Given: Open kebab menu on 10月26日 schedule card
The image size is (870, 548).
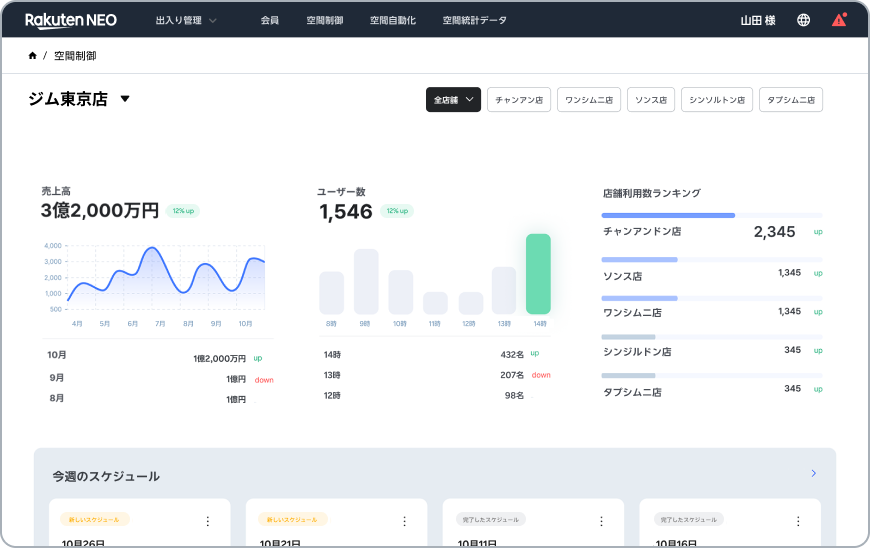Looking at the screenshot, I should [x=208, y=521].
